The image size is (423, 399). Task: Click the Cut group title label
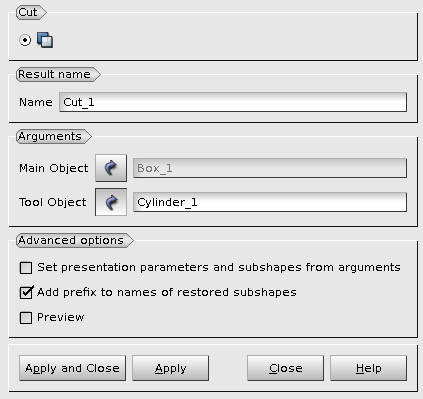28,12
